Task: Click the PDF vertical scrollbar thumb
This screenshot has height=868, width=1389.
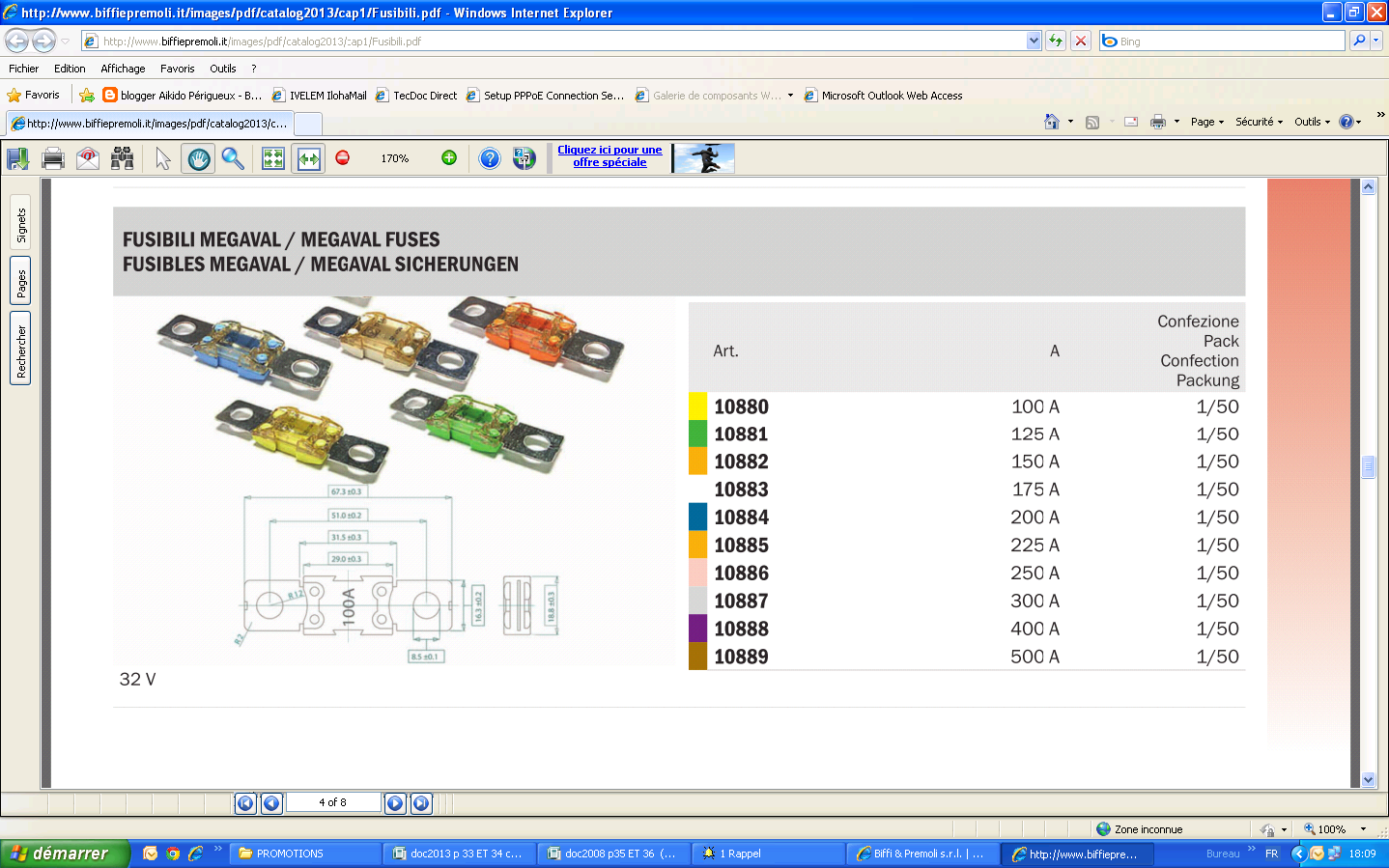Action: [x=1368, y=466]
